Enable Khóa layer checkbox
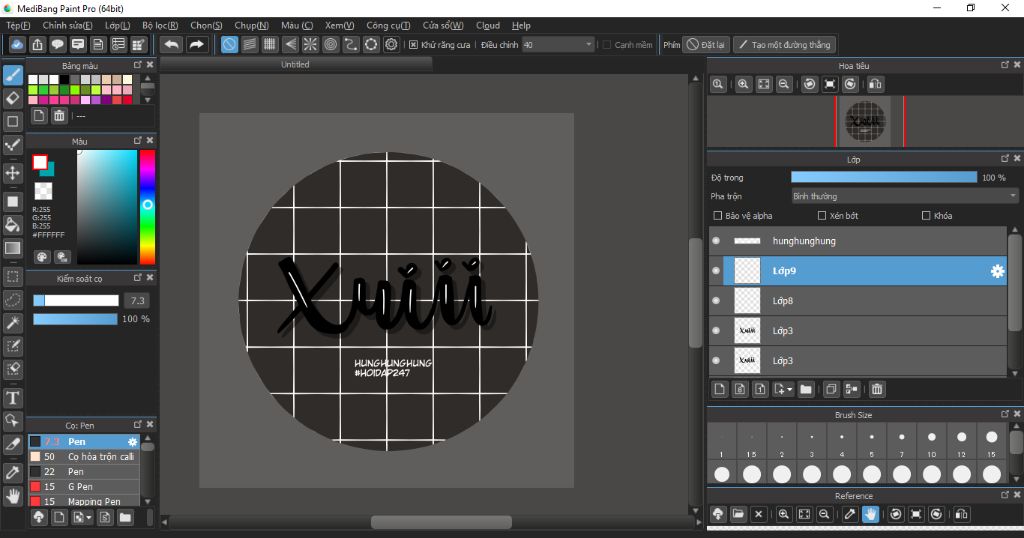This screenshot has height=538, width=1024. tap(926, 215)
